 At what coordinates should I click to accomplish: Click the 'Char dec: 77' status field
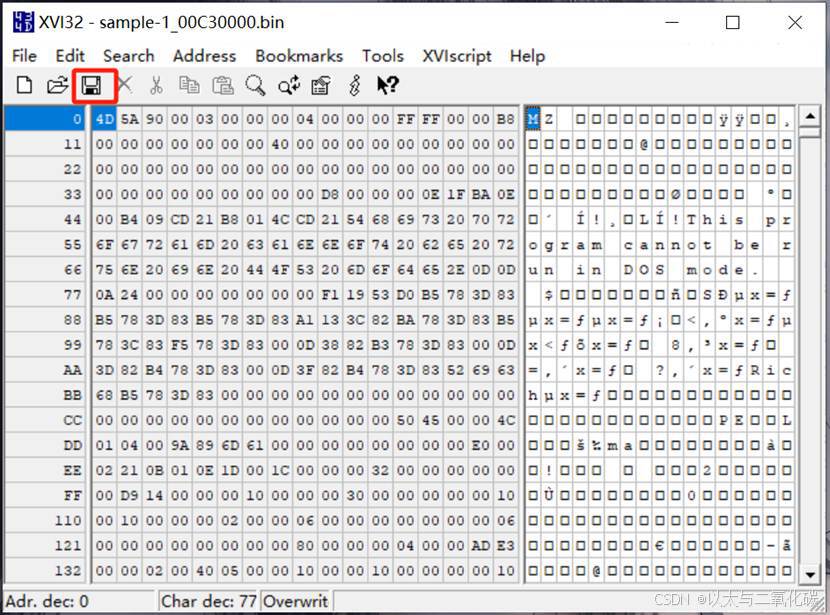pos(209,601)
